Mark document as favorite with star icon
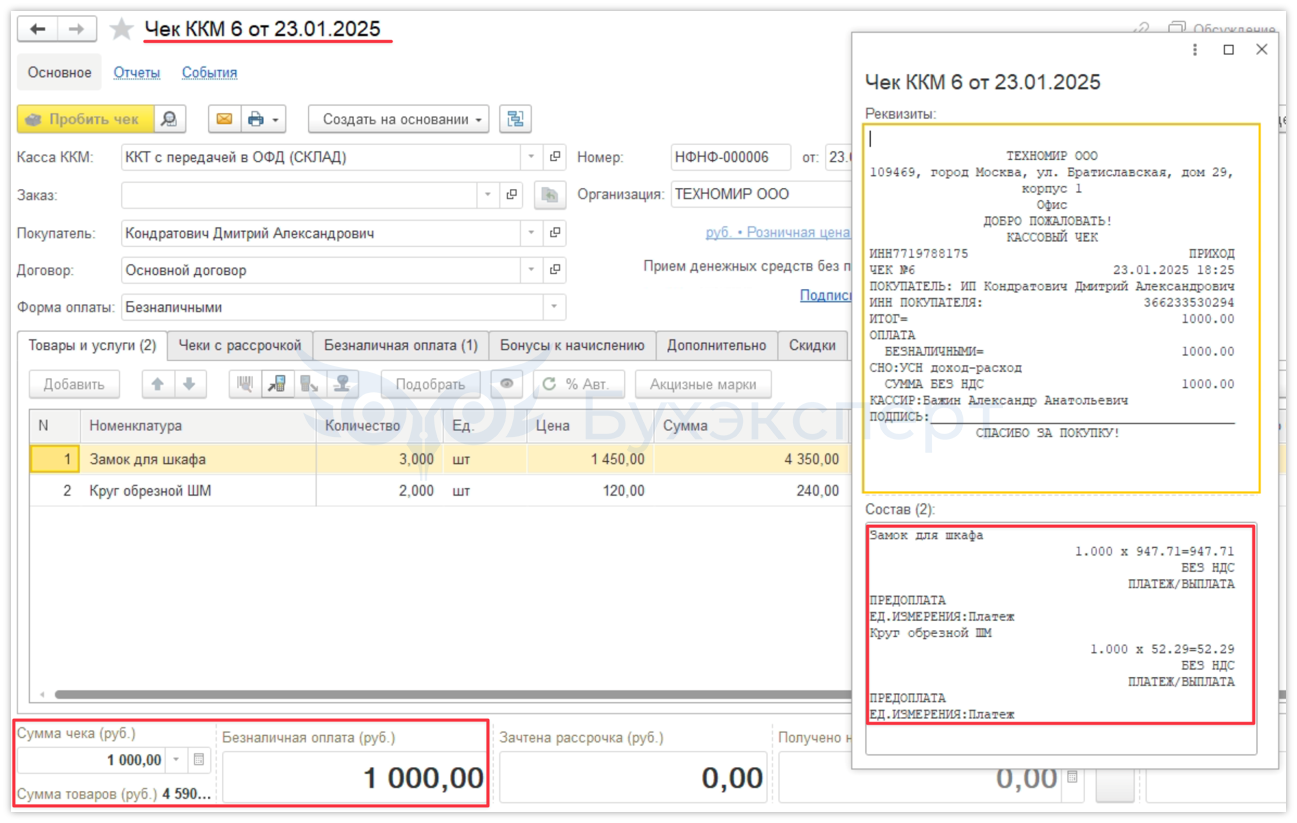This screenshot has height=823, width=1297. tap(121, 30)
